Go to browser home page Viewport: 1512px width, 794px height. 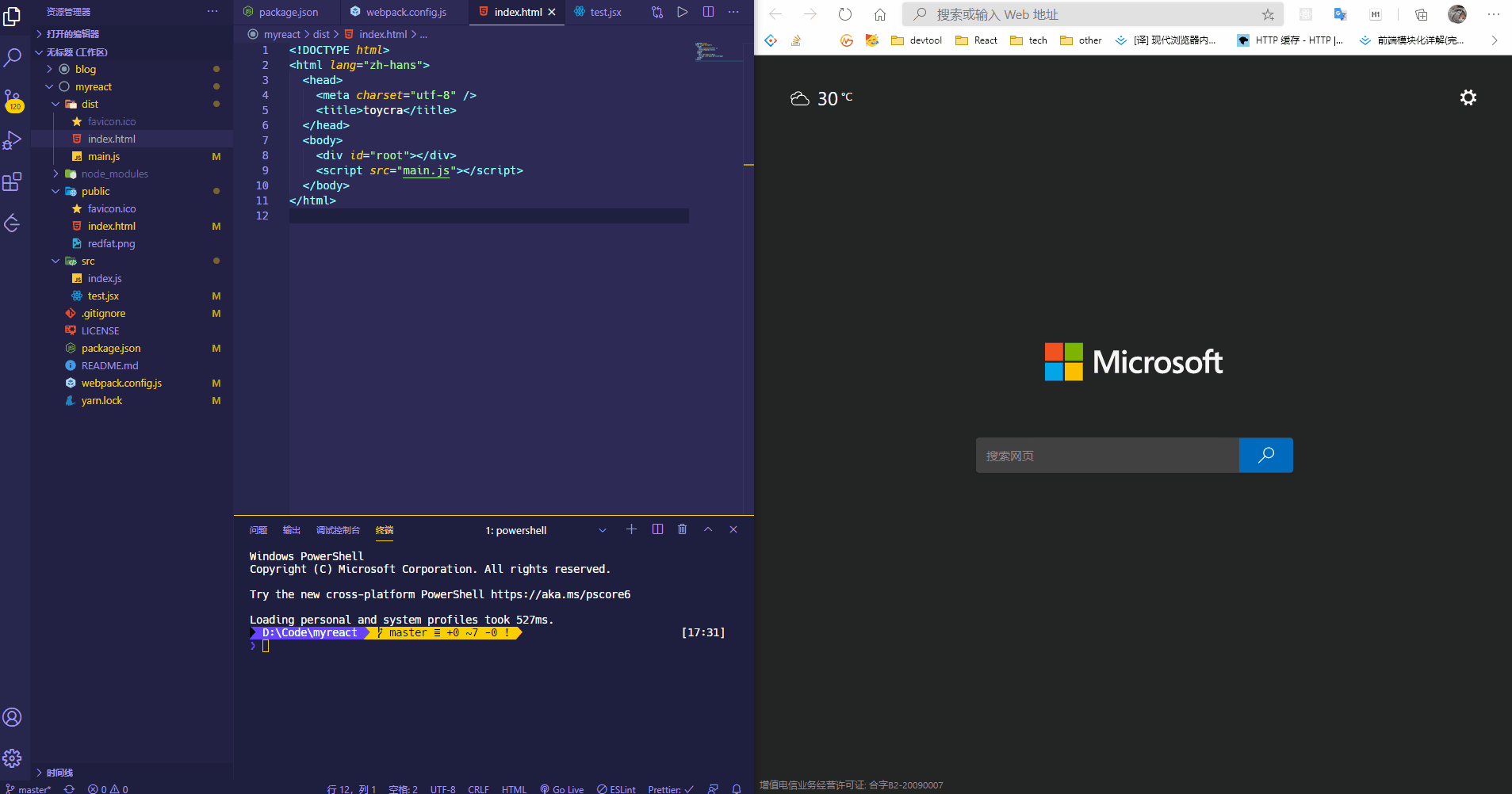pyautogui.click(x=880, y=14)
